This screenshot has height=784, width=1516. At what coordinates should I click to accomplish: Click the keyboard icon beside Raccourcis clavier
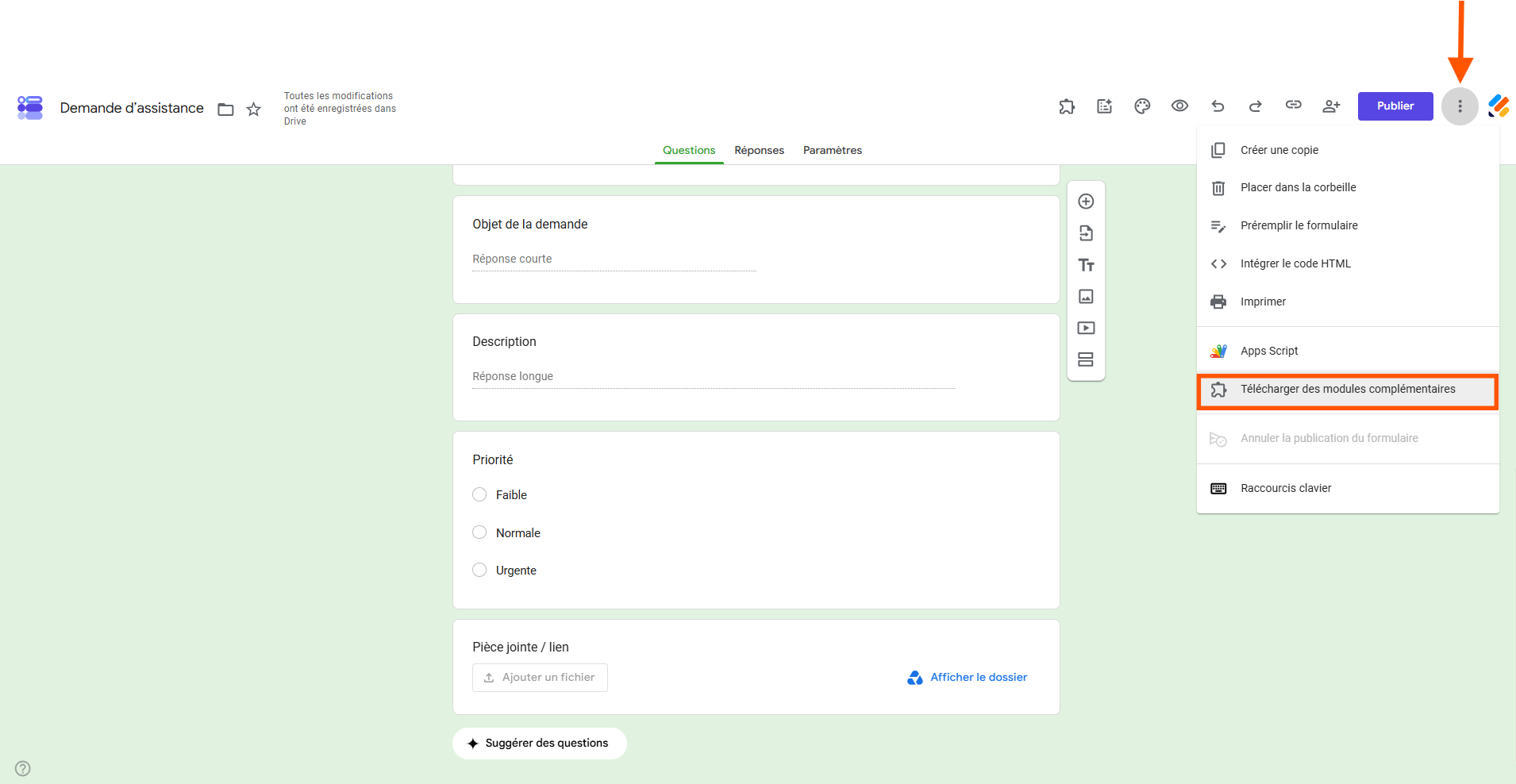(1218, 489)
